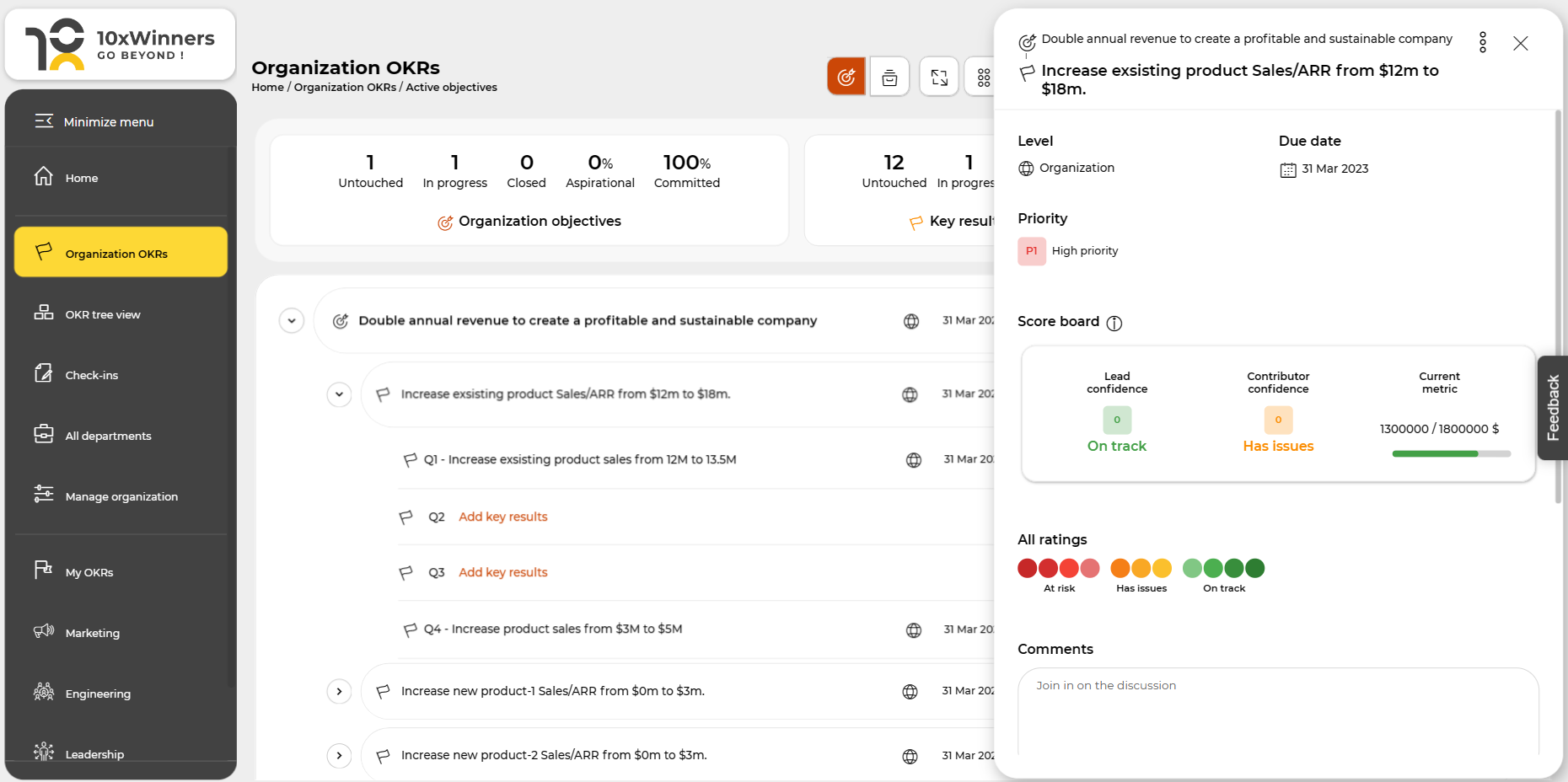This screenshot has width=1568, height=782.
Task: Open the grid apps icon in toolbar
Action: [984, 76]
